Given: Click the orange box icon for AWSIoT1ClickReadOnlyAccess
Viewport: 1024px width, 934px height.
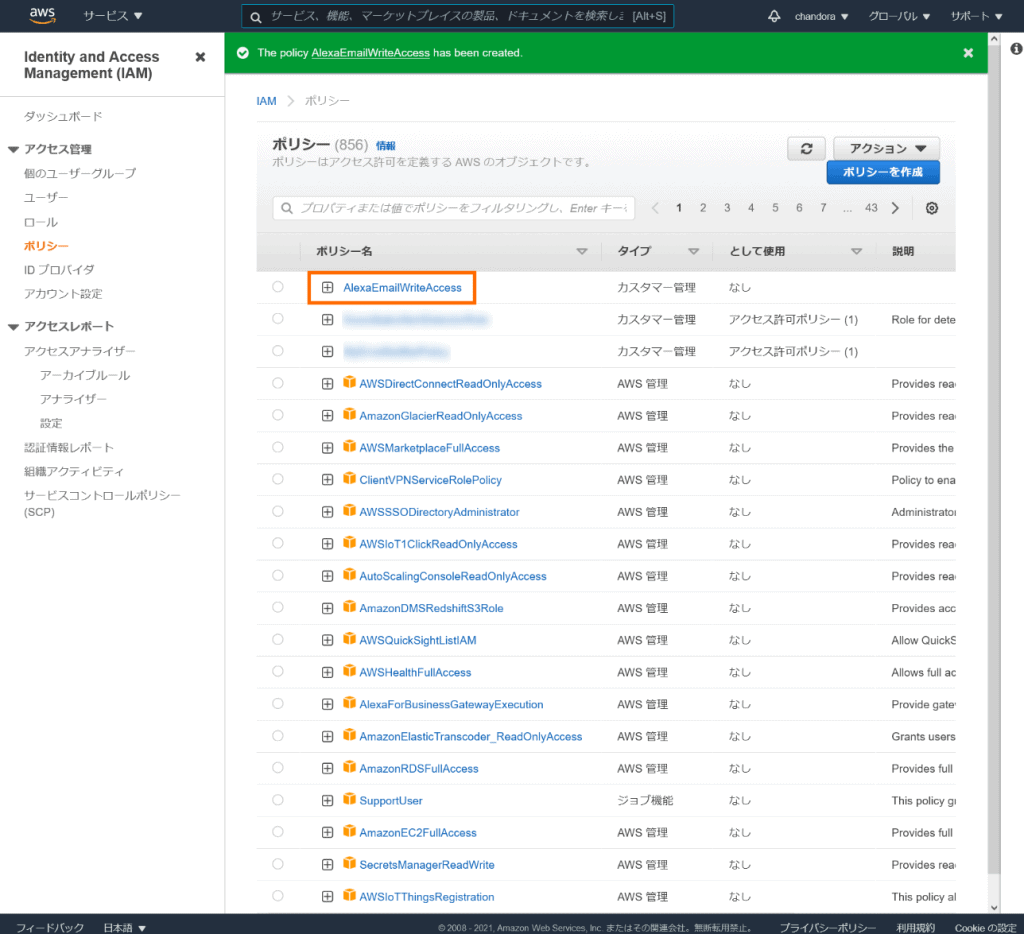Looking at the screenshot, I should (x=349, y=543).
